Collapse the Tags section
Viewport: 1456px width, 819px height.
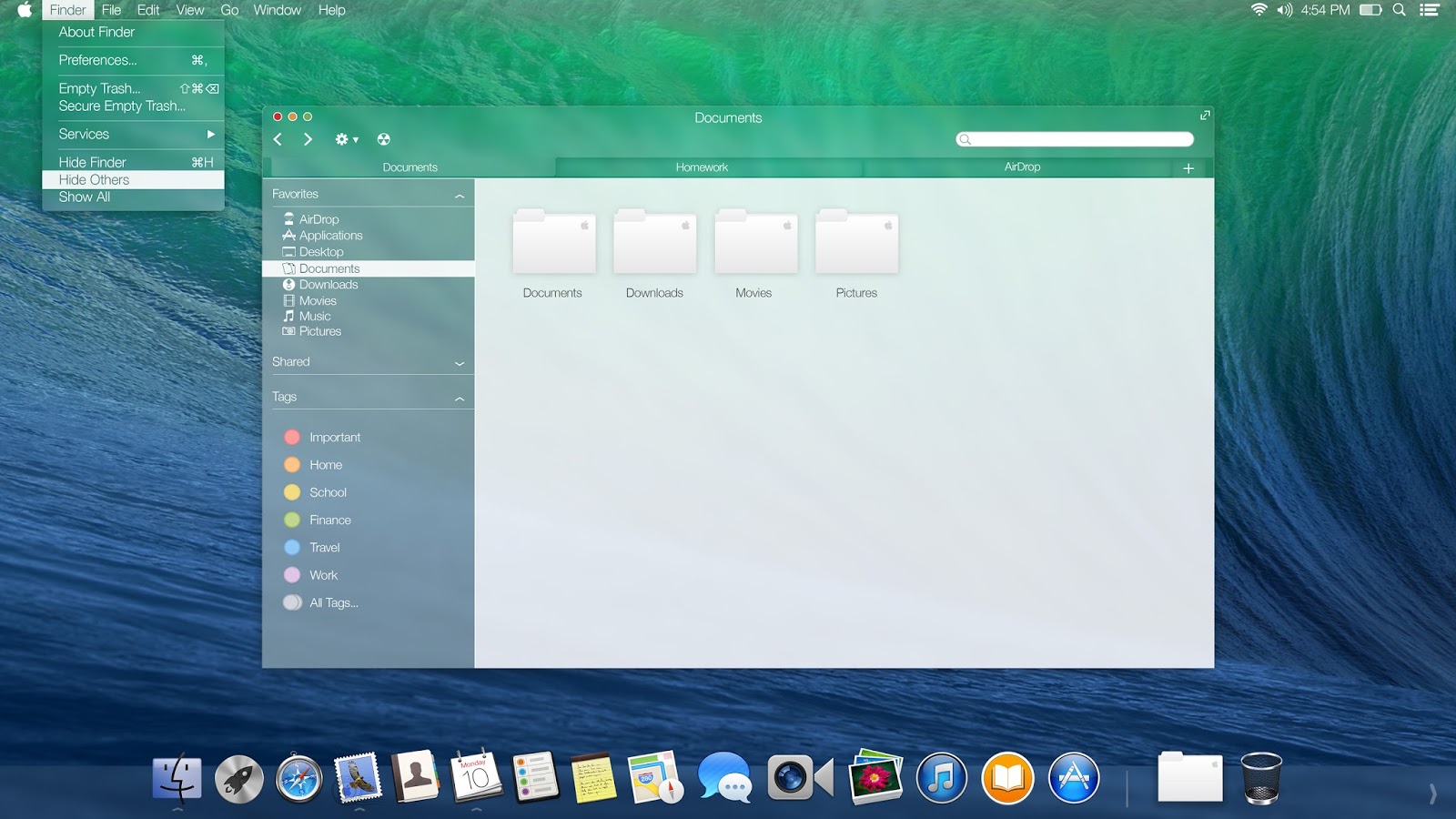pyautogui.click(x=460, y=399)
